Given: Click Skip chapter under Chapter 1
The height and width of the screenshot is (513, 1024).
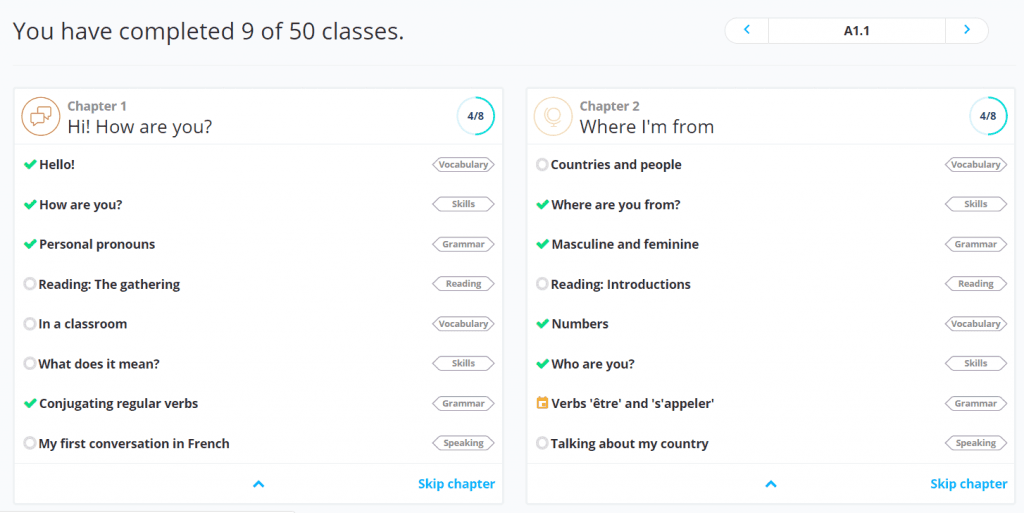Looking at the screenshot, I should click(456, 484).
